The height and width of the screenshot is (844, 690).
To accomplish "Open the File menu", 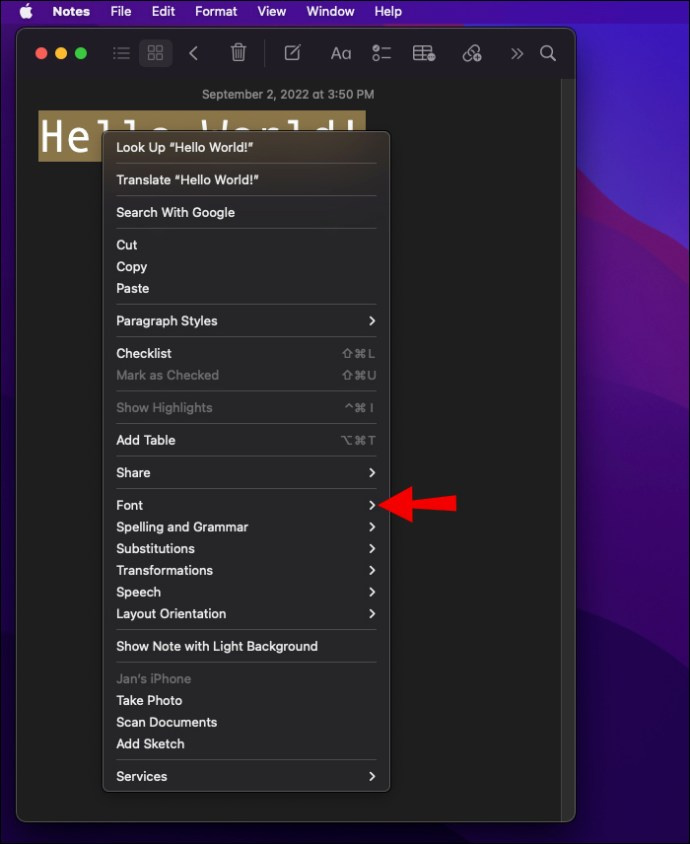I will [121, 11].
